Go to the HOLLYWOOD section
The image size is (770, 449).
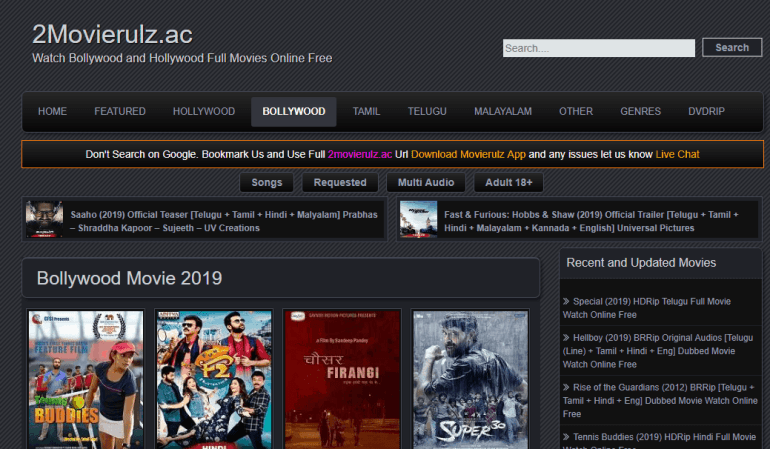click(203, 111)
